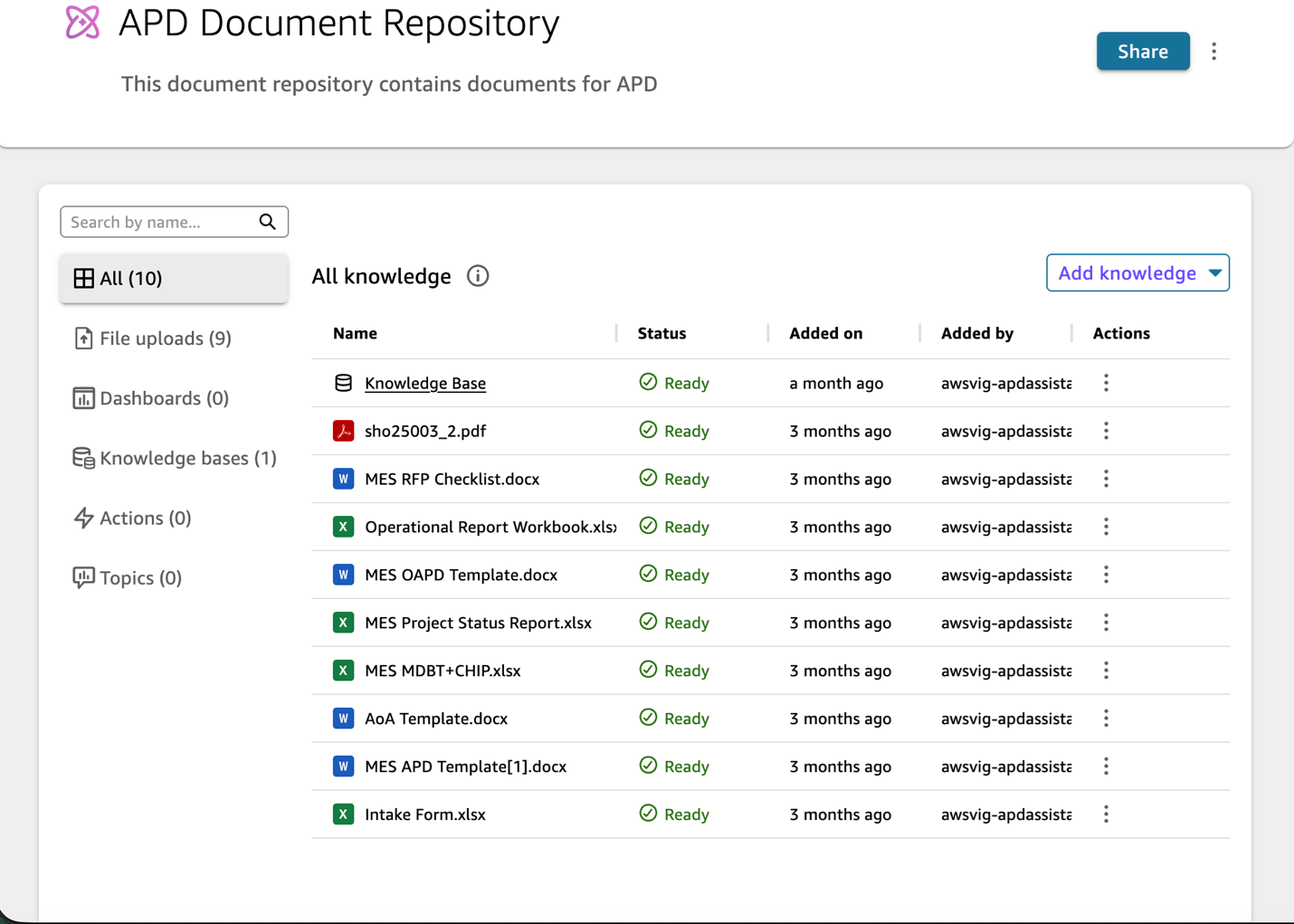Click the search magnifier icon
The image size is (1294, 924).
tap(267, 222)
